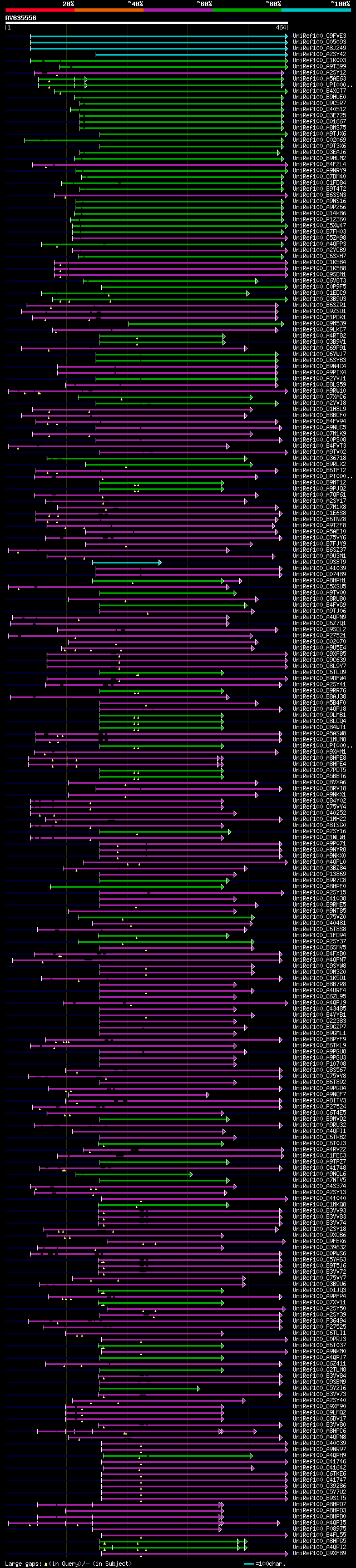The image size is (356, 1568).
Task: Click label UniRef100_B6T037
Action: pyautogui.click(x=319, y=1345)
